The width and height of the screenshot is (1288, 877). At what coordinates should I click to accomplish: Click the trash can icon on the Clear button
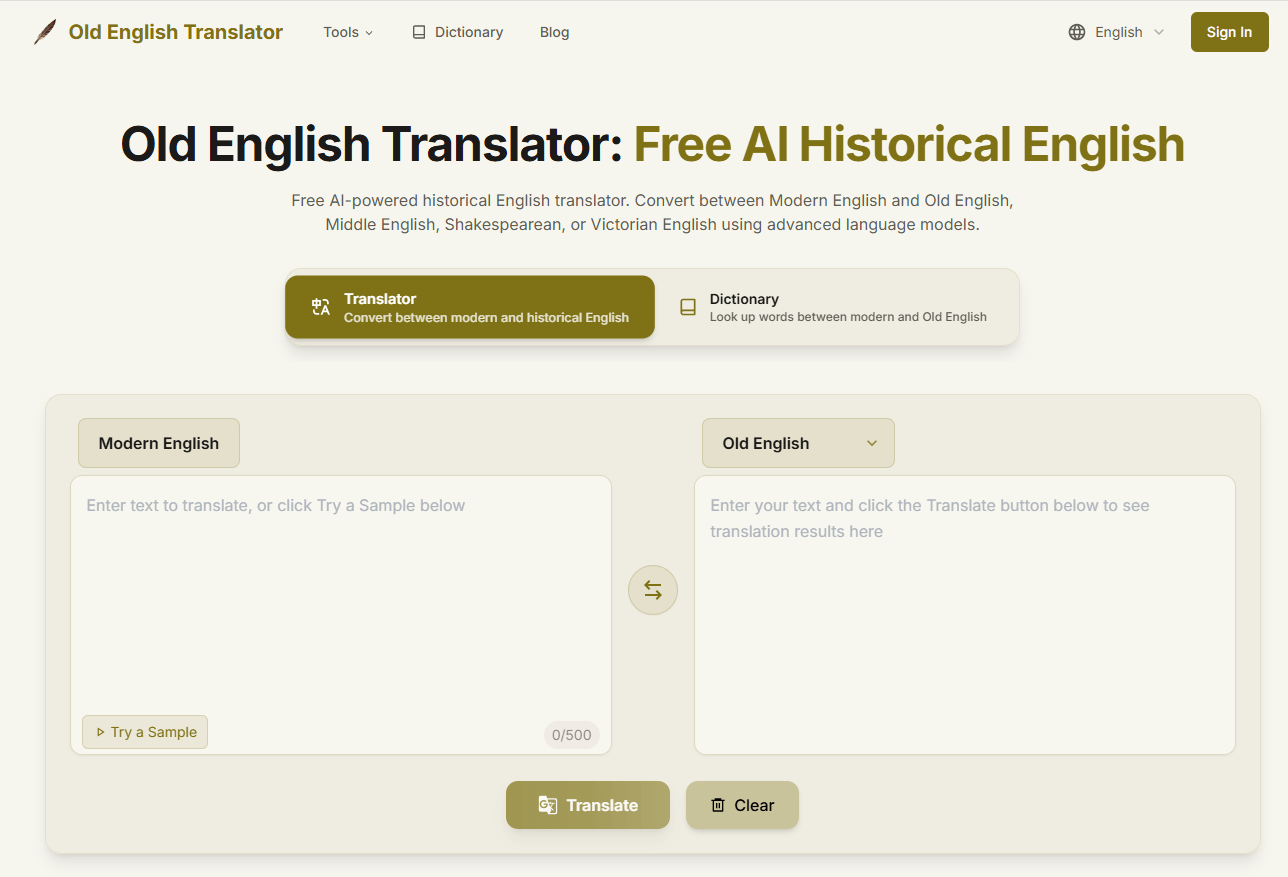718,805
